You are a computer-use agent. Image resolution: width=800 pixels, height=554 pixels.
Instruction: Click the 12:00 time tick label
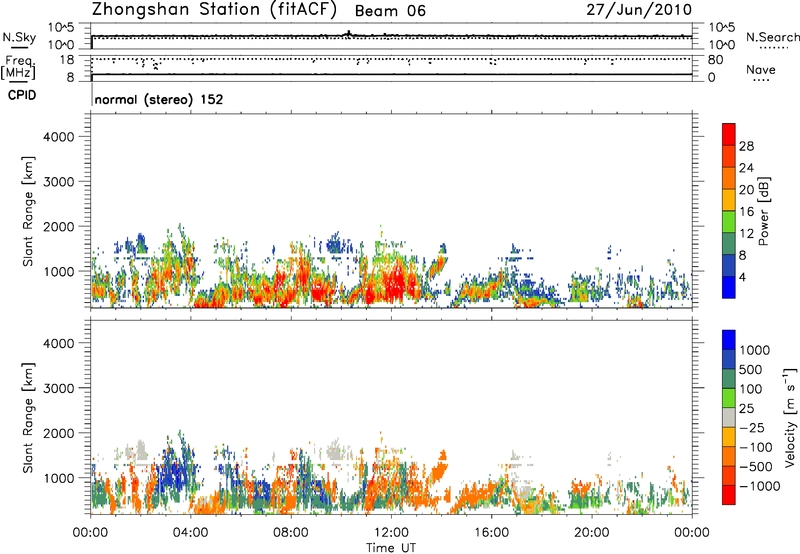391,533
